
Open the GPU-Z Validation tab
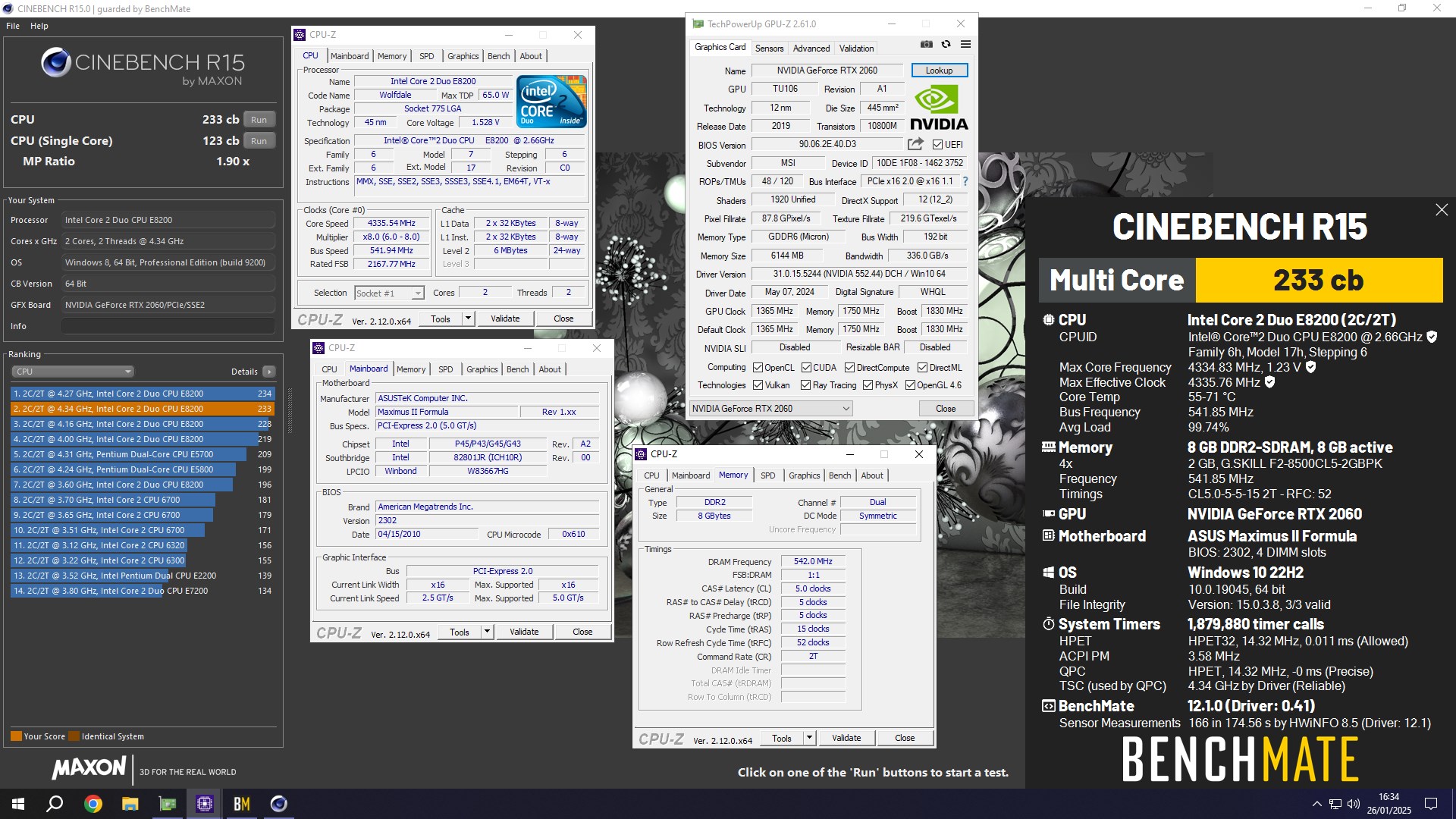point(856,49)
